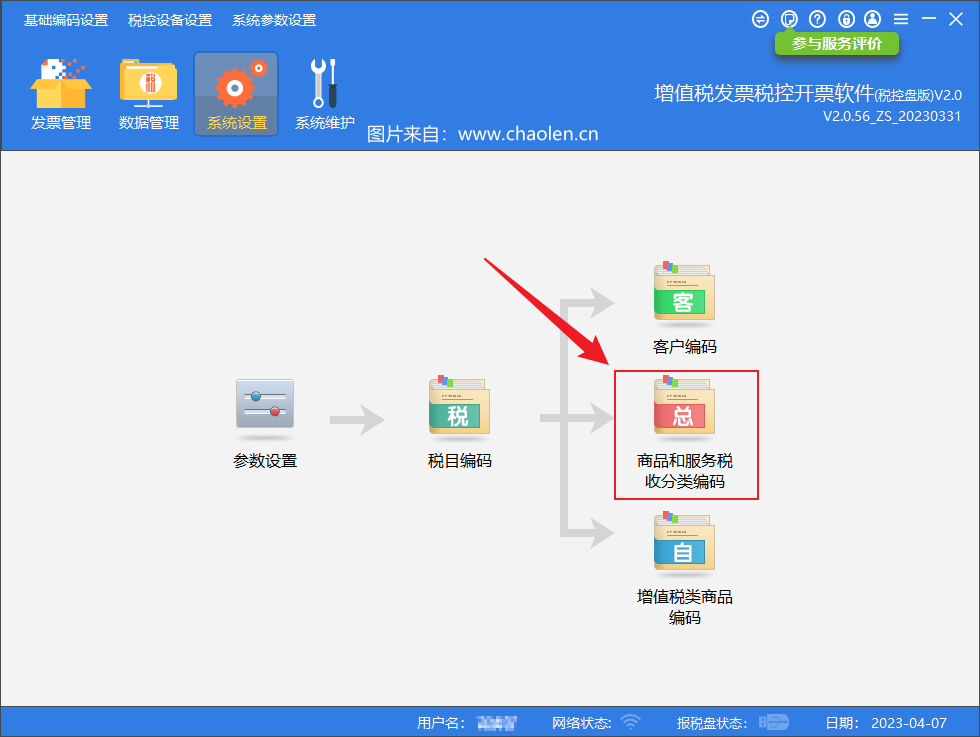Click the lock icon in title bar

[x=845, y=19]
